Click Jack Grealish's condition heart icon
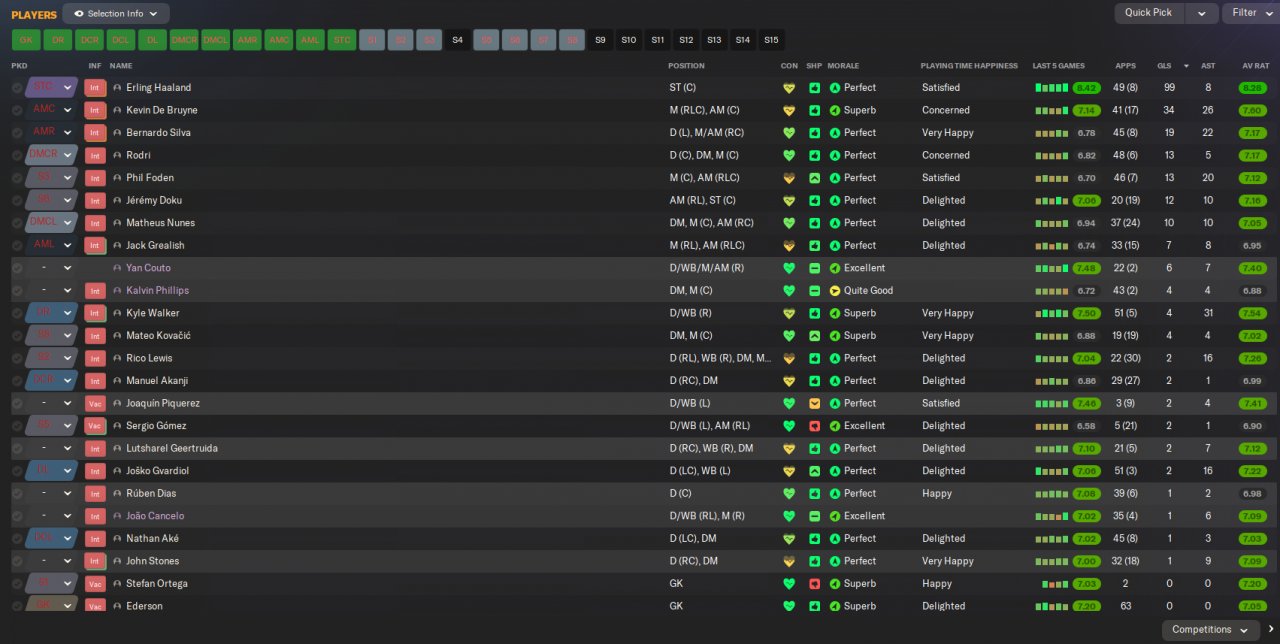 pos(788,246)
